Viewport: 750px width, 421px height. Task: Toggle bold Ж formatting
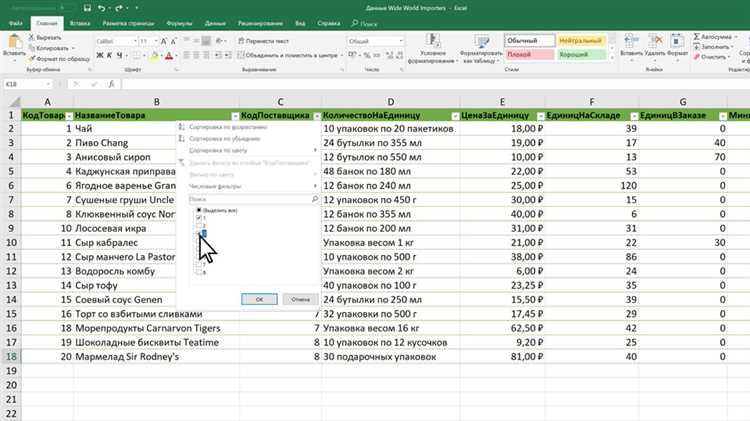(99, 55)
